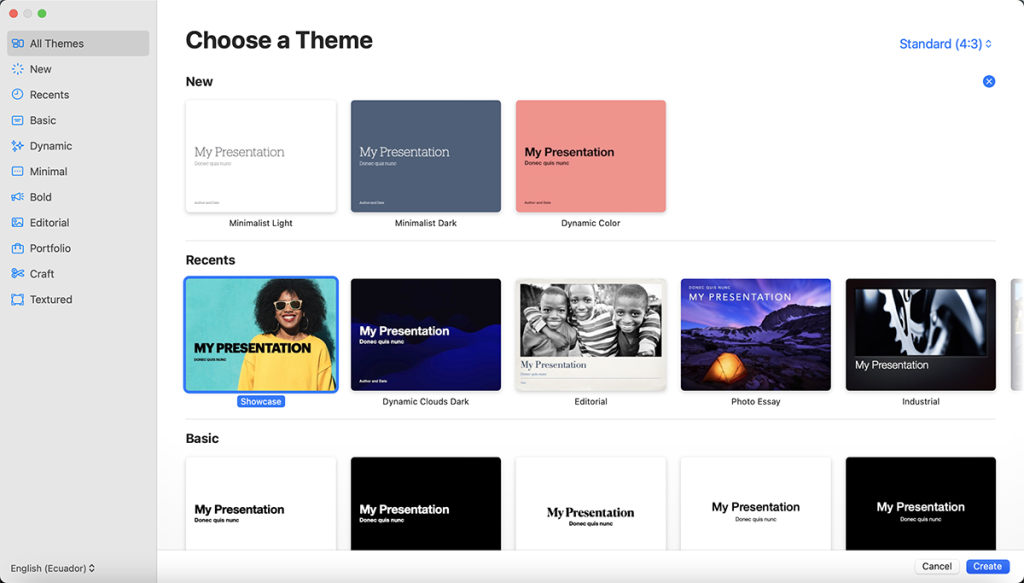Open the English (Ecuador) language dropdown
This screenshot has width=1024, height=583.
(x=53, y=568)
